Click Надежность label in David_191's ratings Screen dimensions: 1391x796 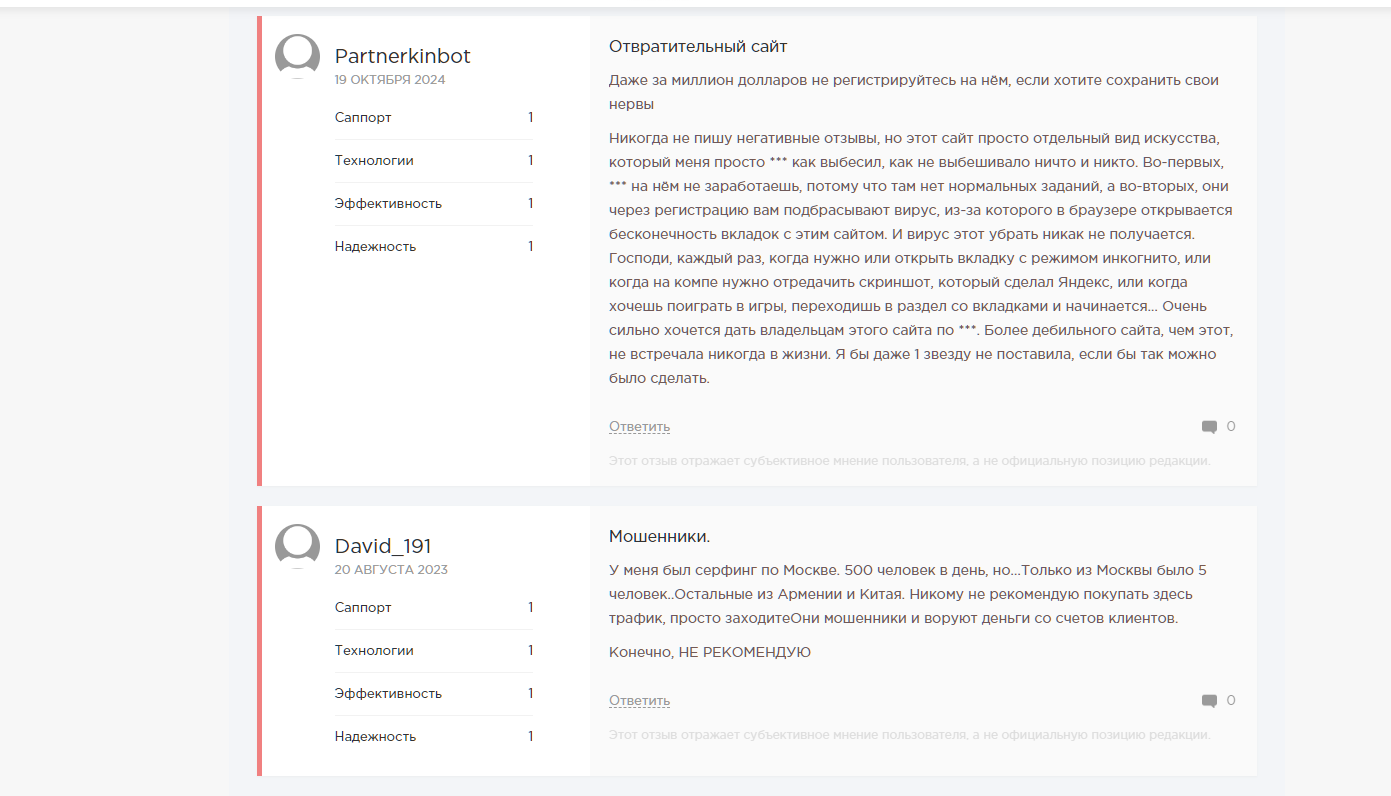click(x=375, y=737)
